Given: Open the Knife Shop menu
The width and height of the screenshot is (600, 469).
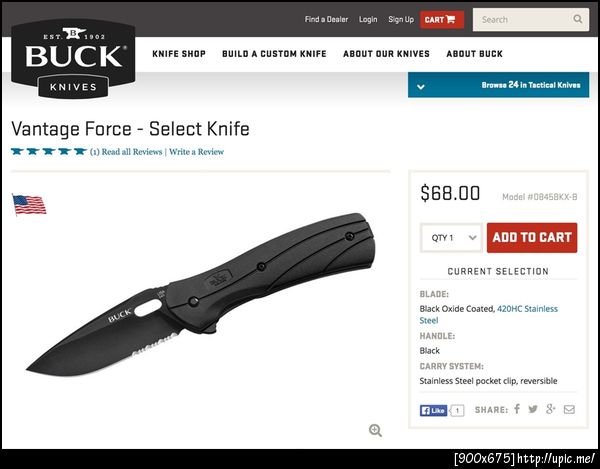Looking at the screenshot, I should [179, 54].
